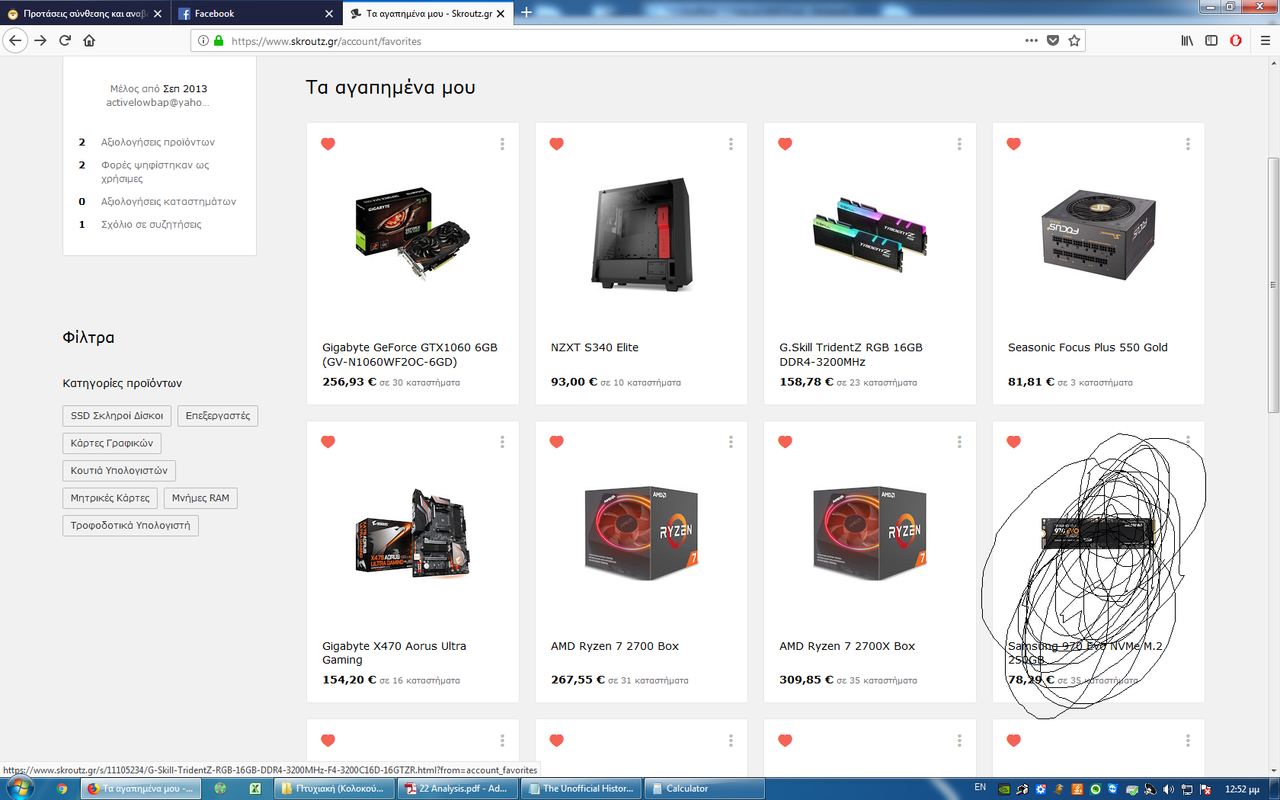Image resolution: width=1280 pixels, height=800 pixels.
Task: Filter by Τροφοδοτικά Υπολογιστή
Action: [x=130, y=525]
